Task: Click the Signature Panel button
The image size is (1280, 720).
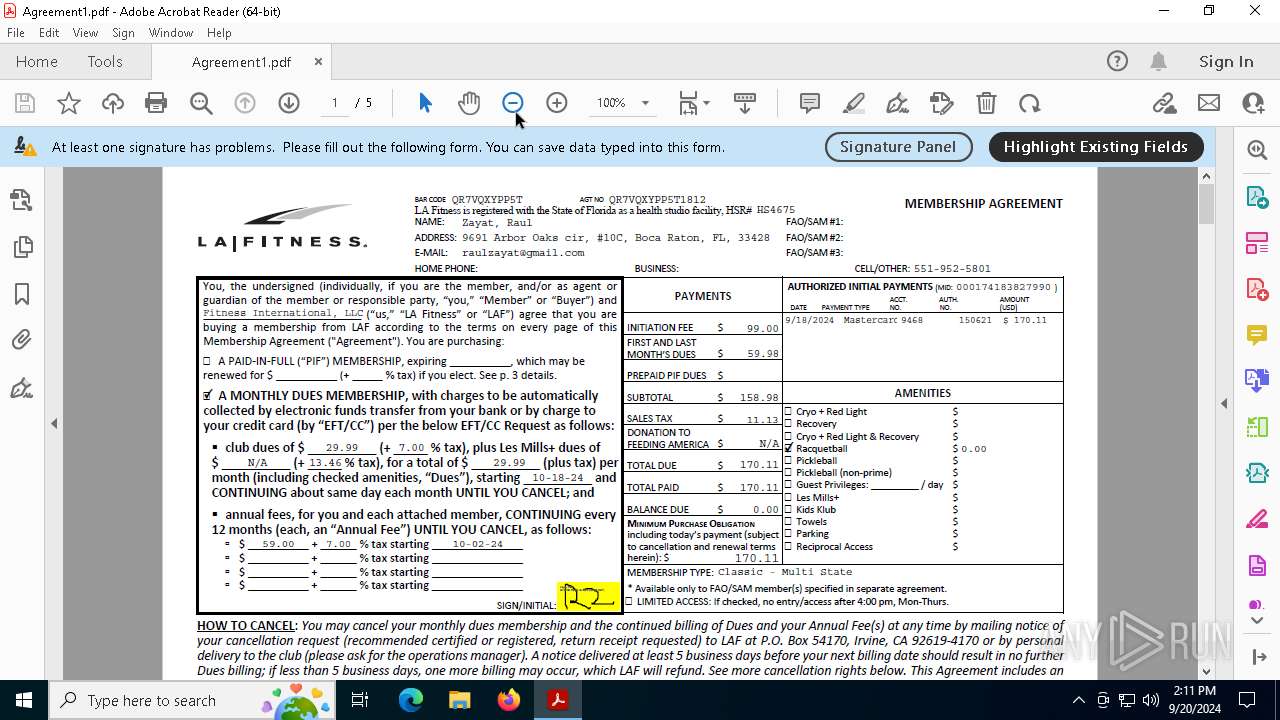Action: pos(898,147)
